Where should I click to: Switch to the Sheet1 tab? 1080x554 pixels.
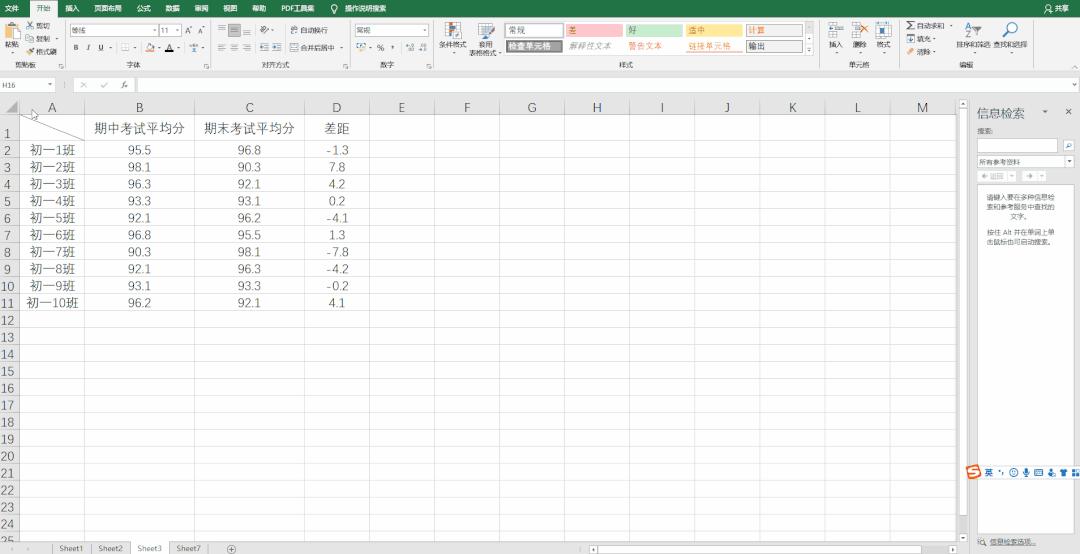click(x=71, y=548)
